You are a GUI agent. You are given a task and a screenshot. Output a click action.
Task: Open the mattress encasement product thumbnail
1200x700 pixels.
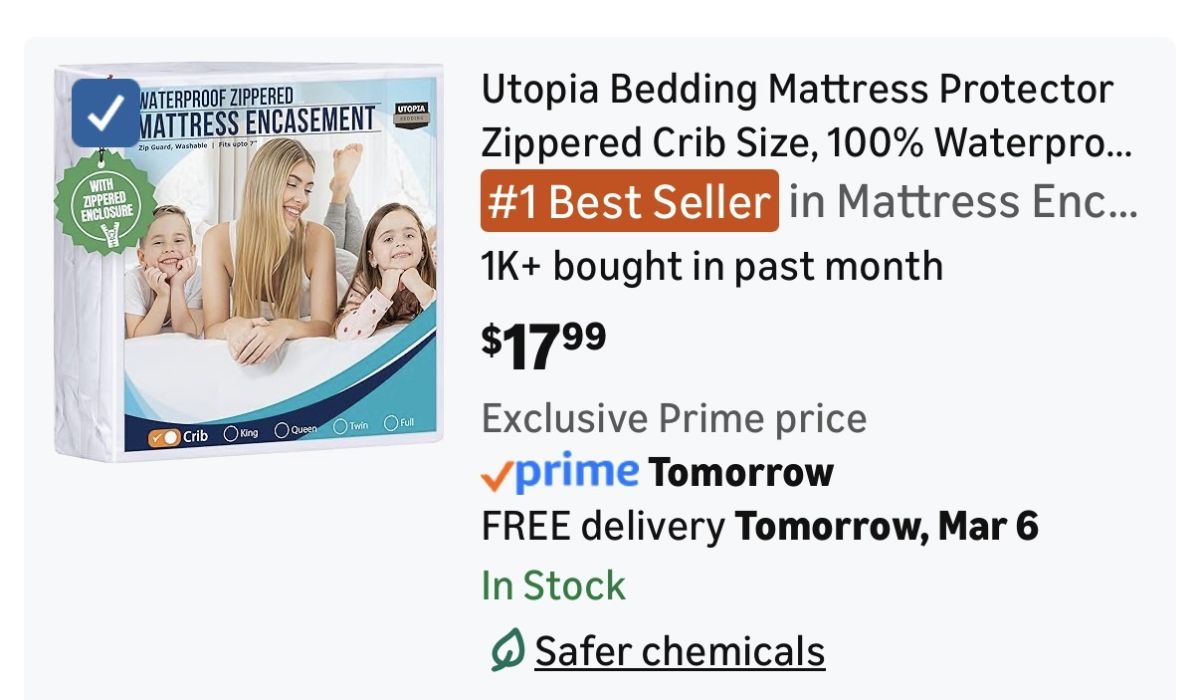pos(249,262)
